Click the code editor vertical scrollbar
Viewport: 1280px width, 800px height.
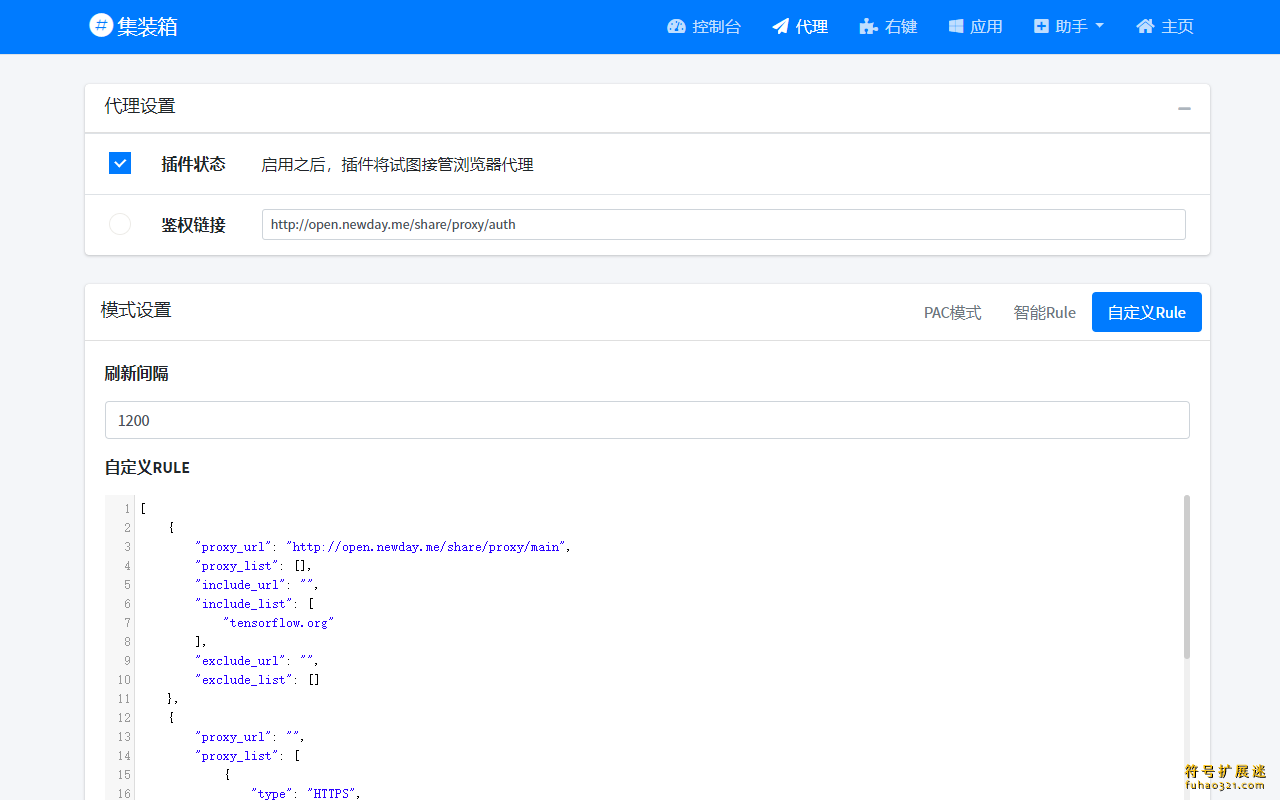click(x=1187, y=576)
